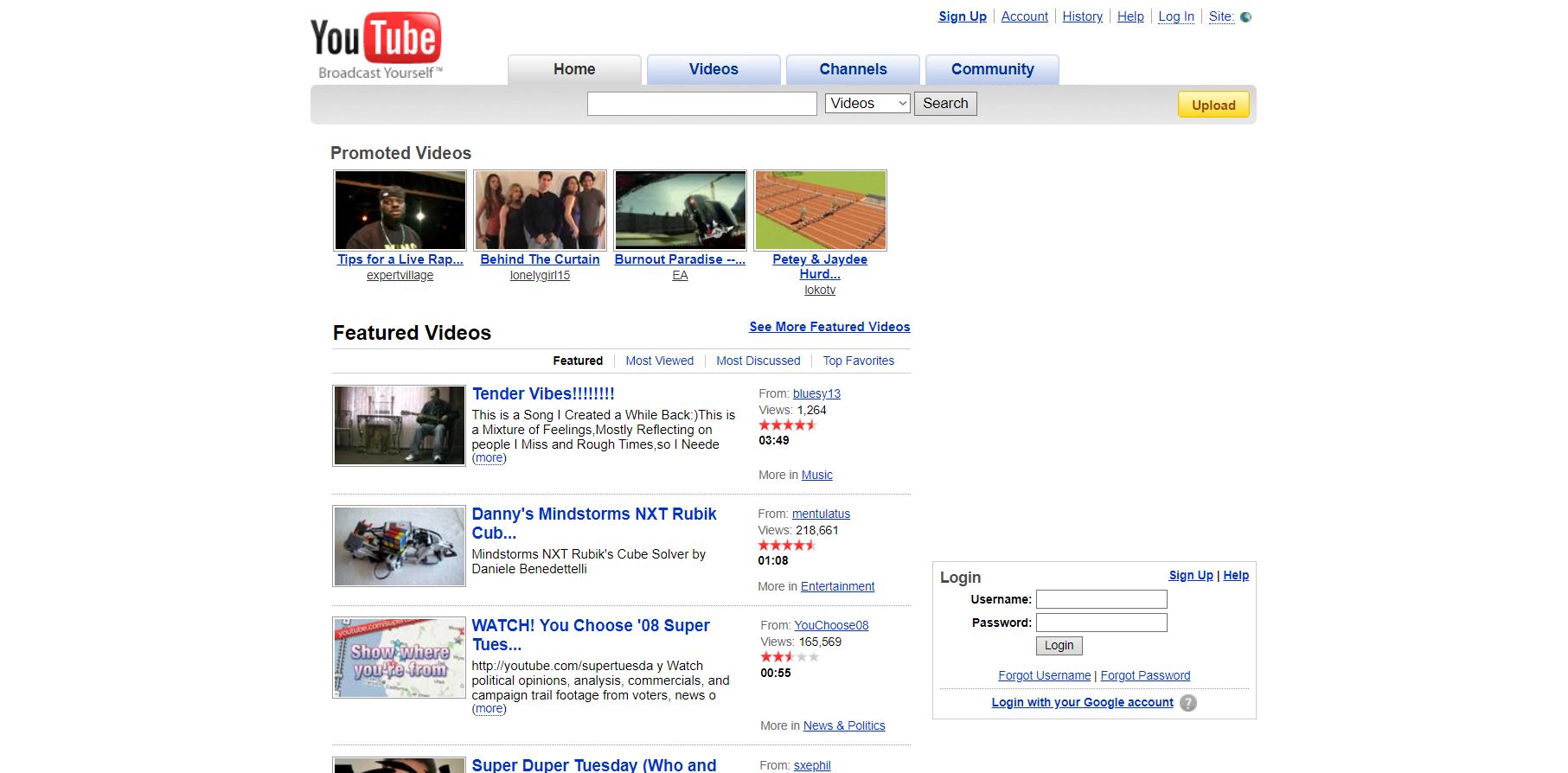The height and width of the screenshot is (773, 1568).
Task: Open WATCH! You Choose '08 Super Tues... title
Action: [591, 635]
